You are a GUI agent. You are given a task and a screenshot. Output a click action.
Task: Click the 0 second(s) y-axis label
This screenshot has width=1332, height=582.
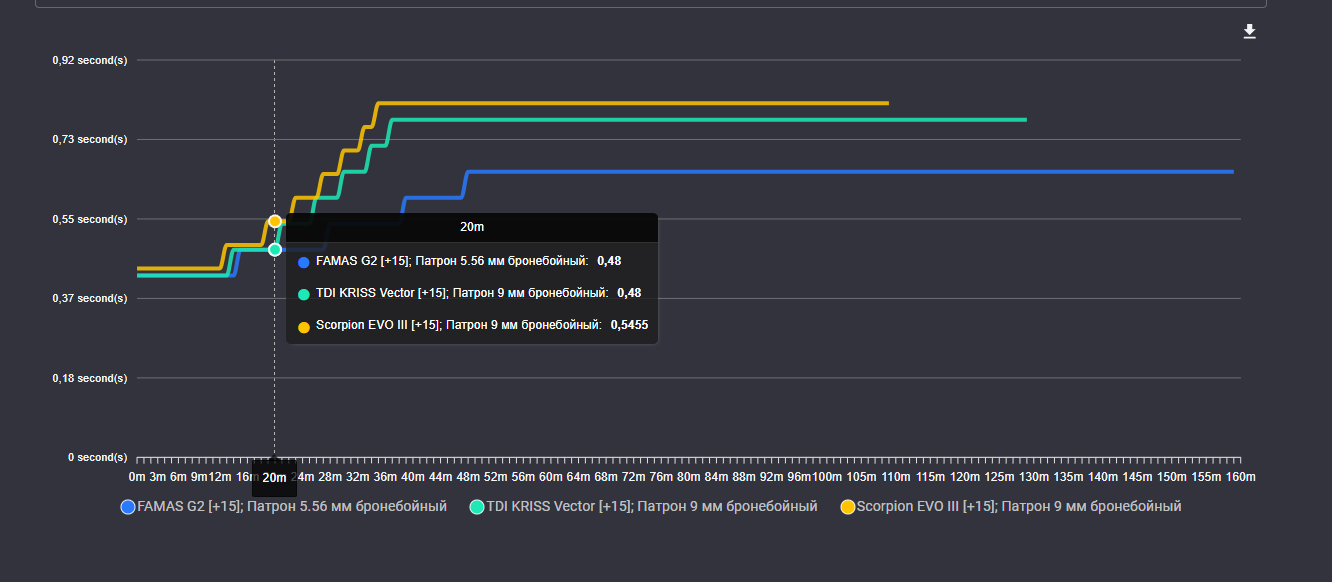(98, 457)
